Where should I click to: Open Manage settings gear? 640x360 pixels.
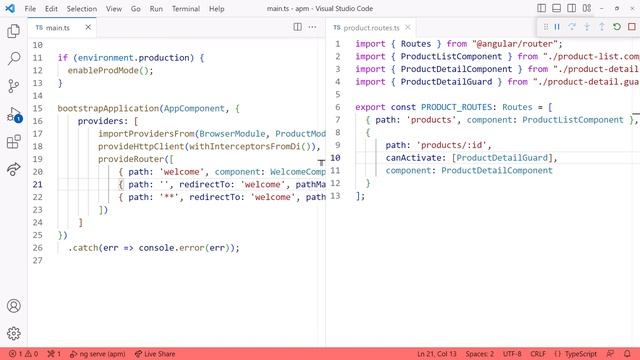point(13,333)
